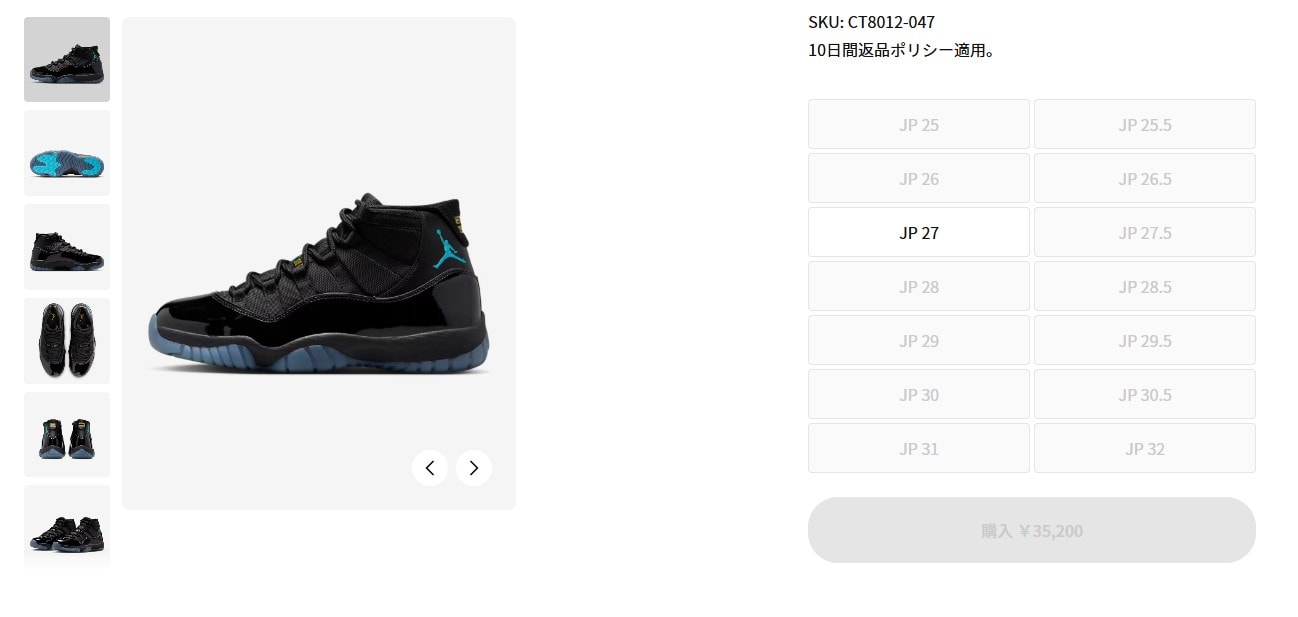This screenshot has width=1298, height=617.
Task: Choose size JP 27
Action: click(x=919, y=233)
